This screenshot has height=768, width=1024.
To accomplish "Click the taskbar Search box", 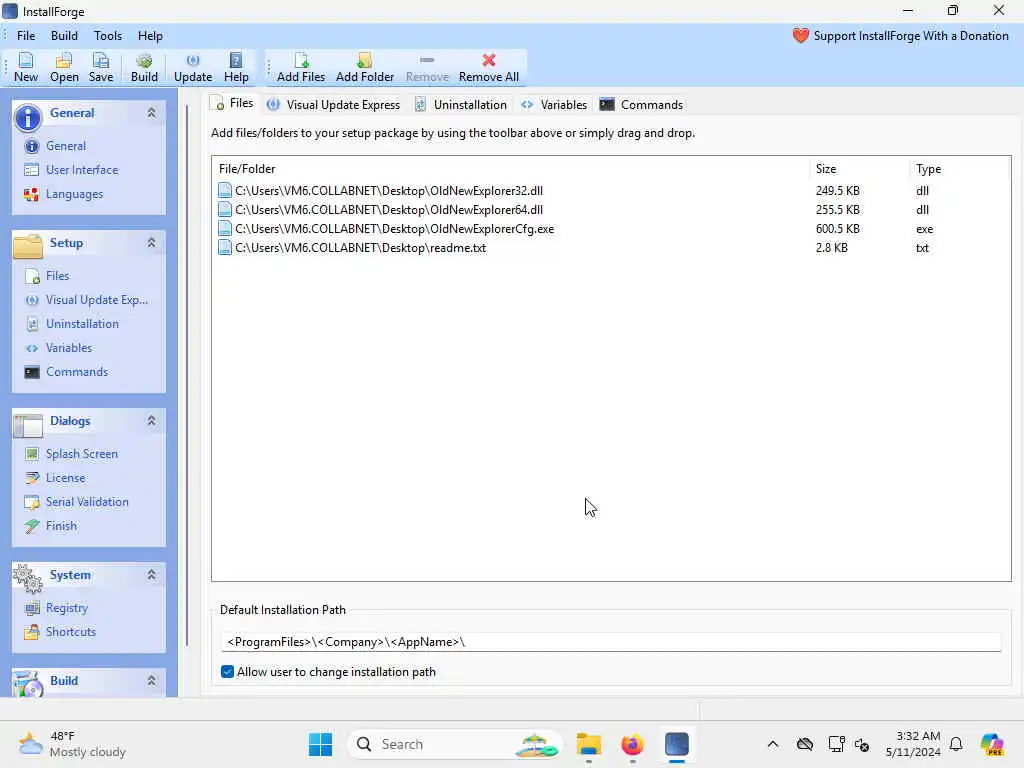I will [x=455, y=744].
